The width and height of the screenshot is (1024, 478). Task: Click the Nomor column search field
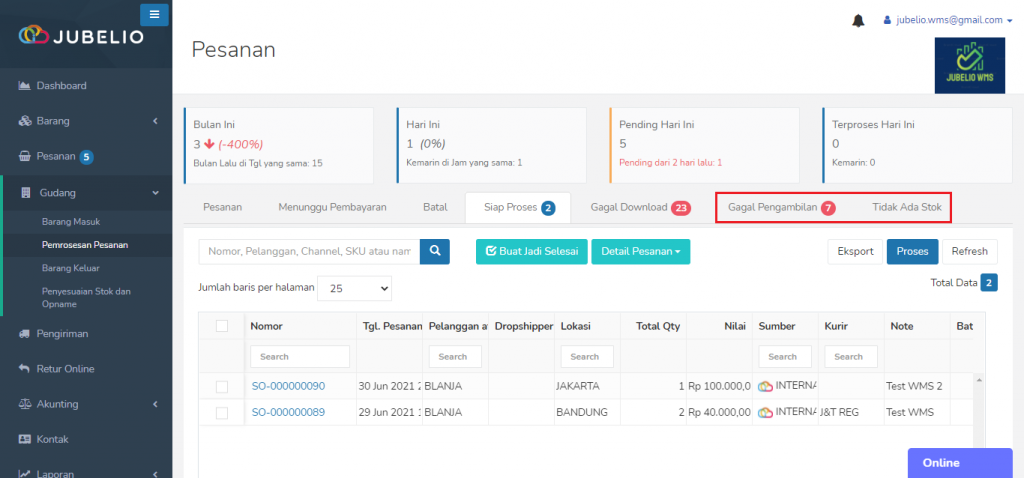pos(300,357)
